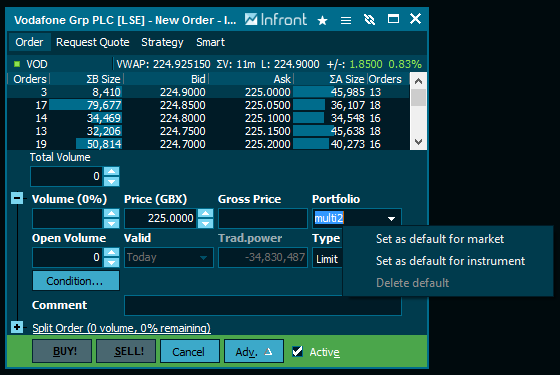
Task: Collapse the order details minus expander
Action: 17,198
